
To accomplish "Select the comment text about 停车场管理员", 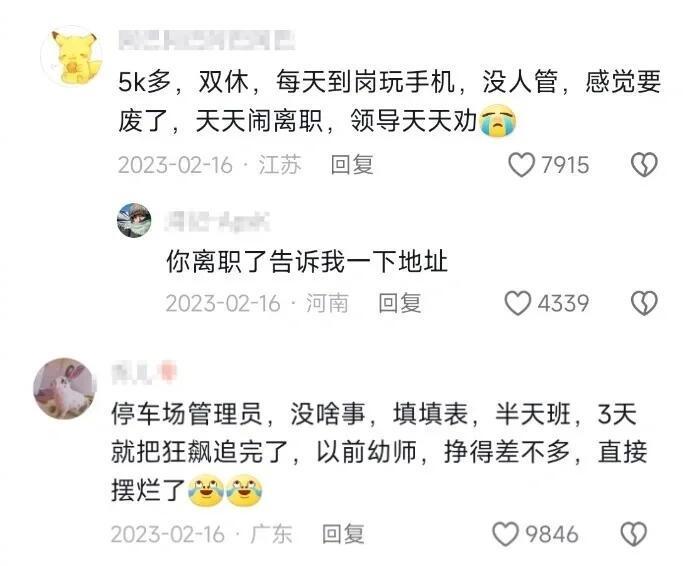I will (x=379, y=452).
